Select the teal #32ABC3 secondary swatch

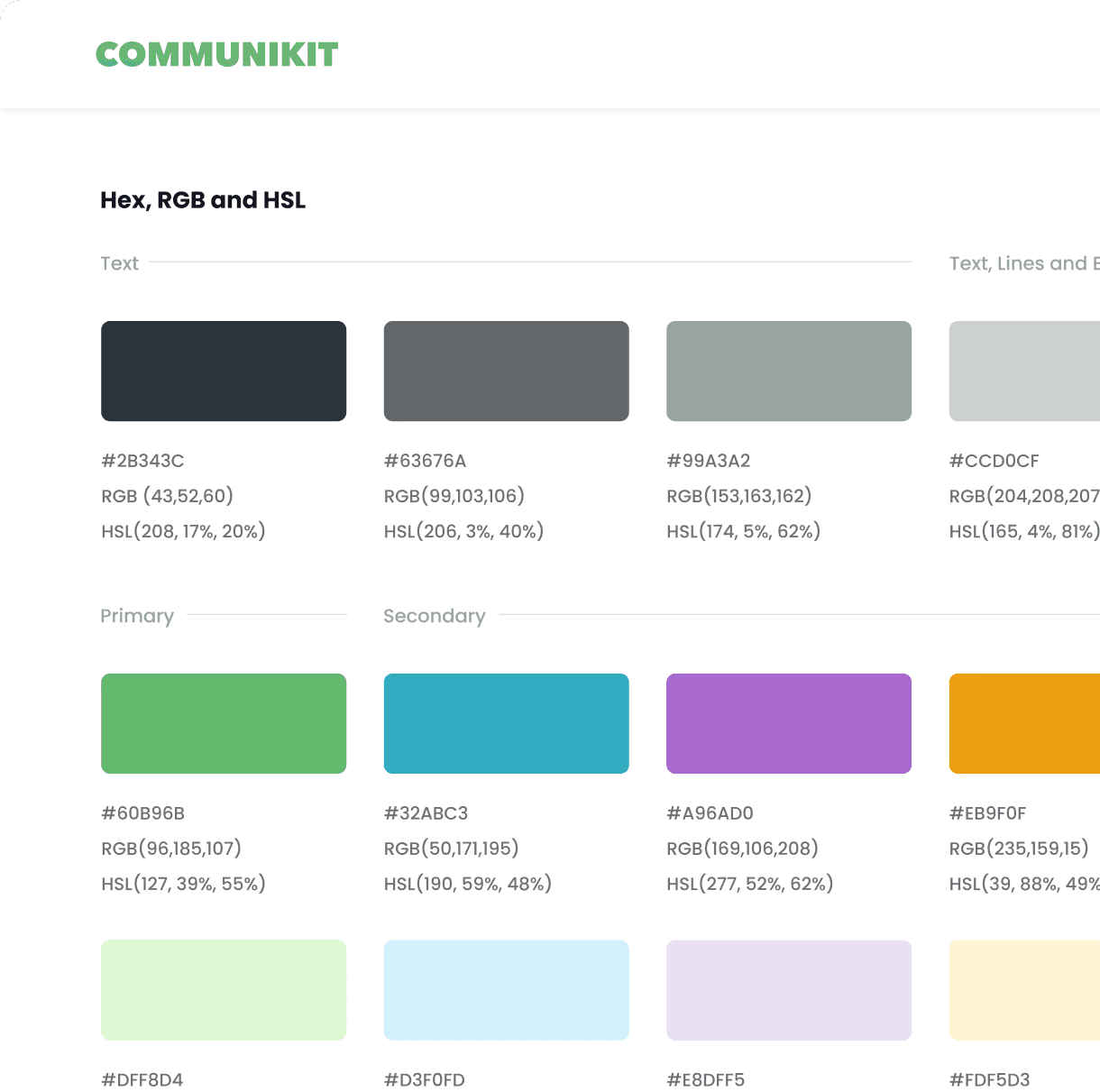tap(507, 723)
